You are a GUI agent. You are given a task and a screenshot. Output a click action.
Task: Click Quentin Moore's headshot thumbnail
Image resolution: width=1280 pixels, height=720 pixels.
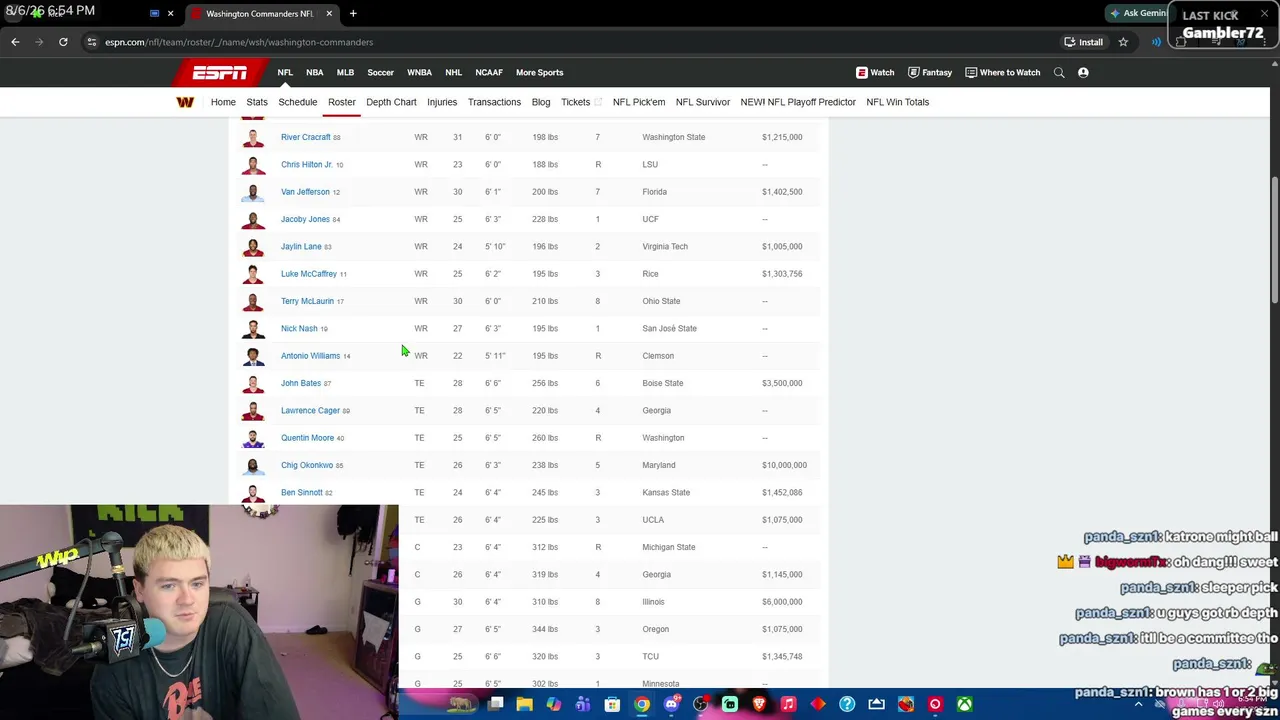[253, 438]
